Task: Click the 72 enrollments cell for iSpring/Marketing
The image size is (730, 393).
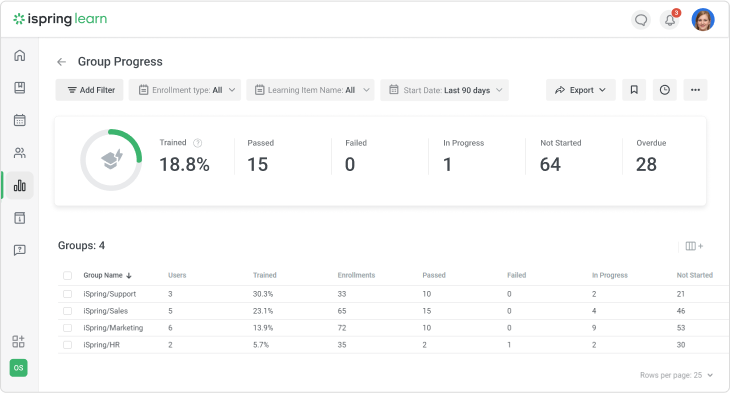Action: (x=342, y=328)
